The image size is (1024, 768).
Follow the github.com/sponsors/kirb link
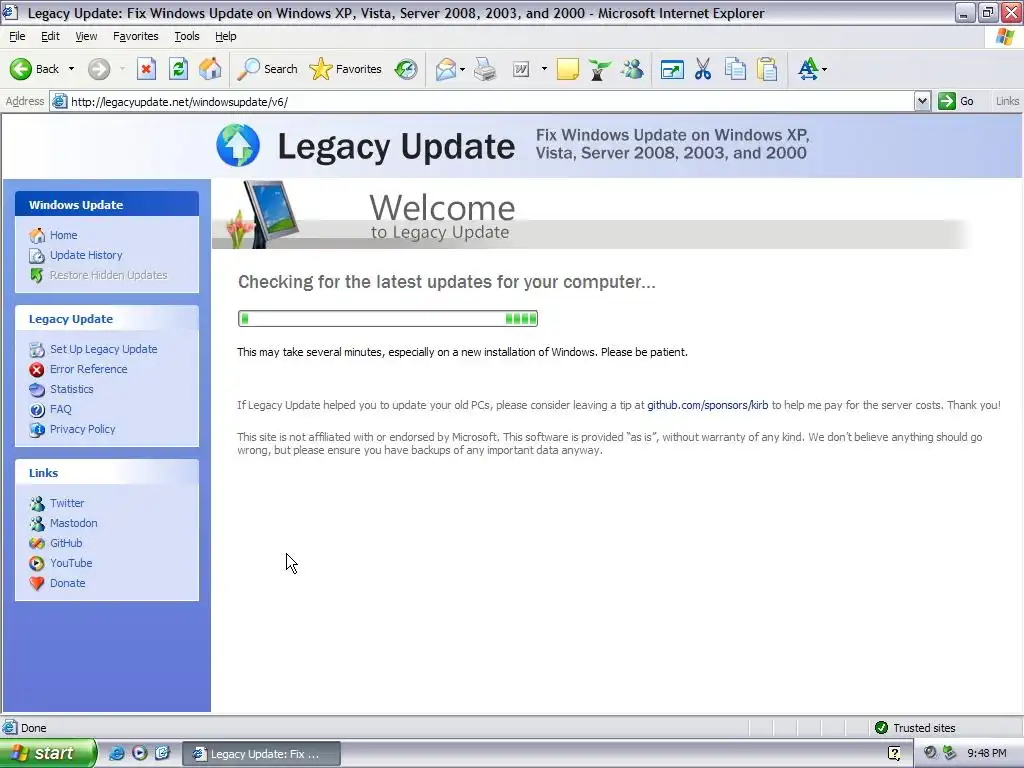[x=708, y=405]
